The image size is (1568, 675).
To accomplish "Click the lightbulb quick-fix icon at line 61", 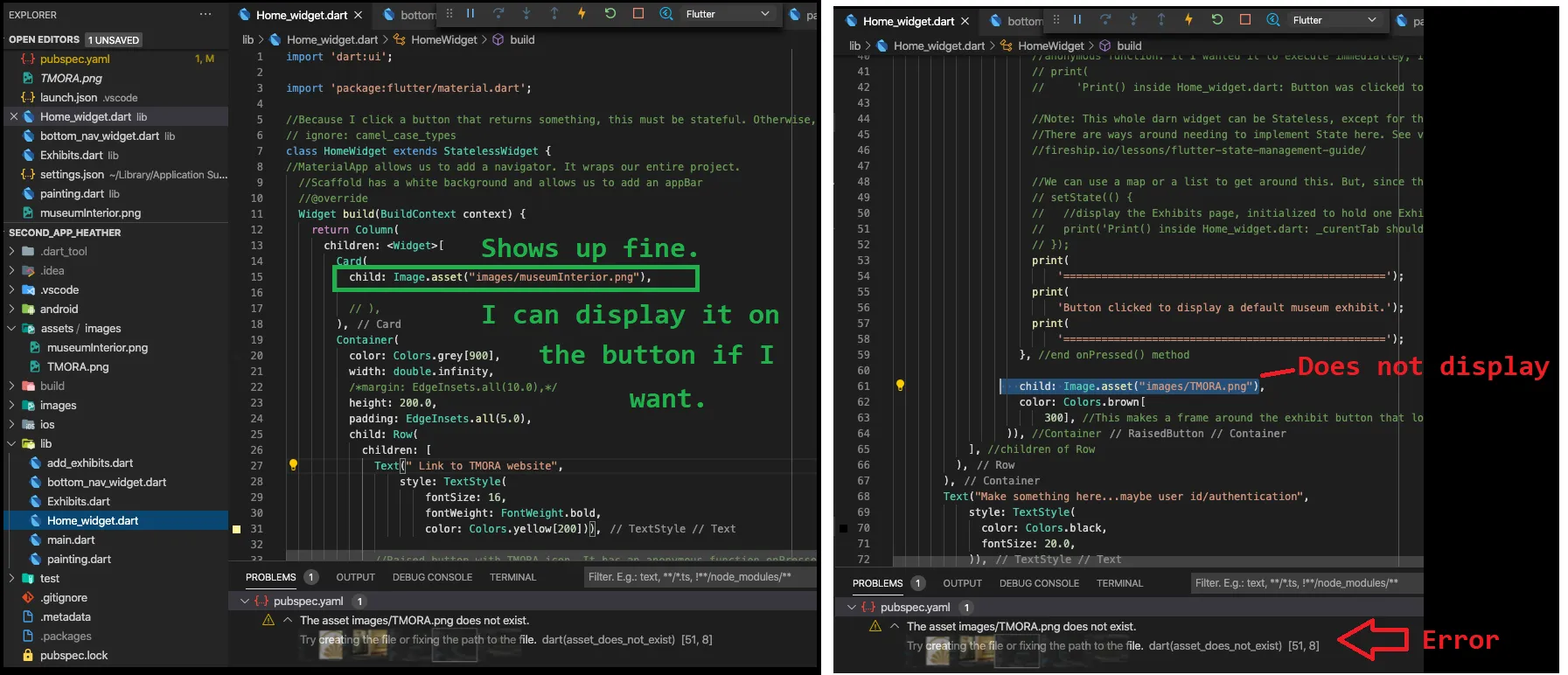I will 899,386.
